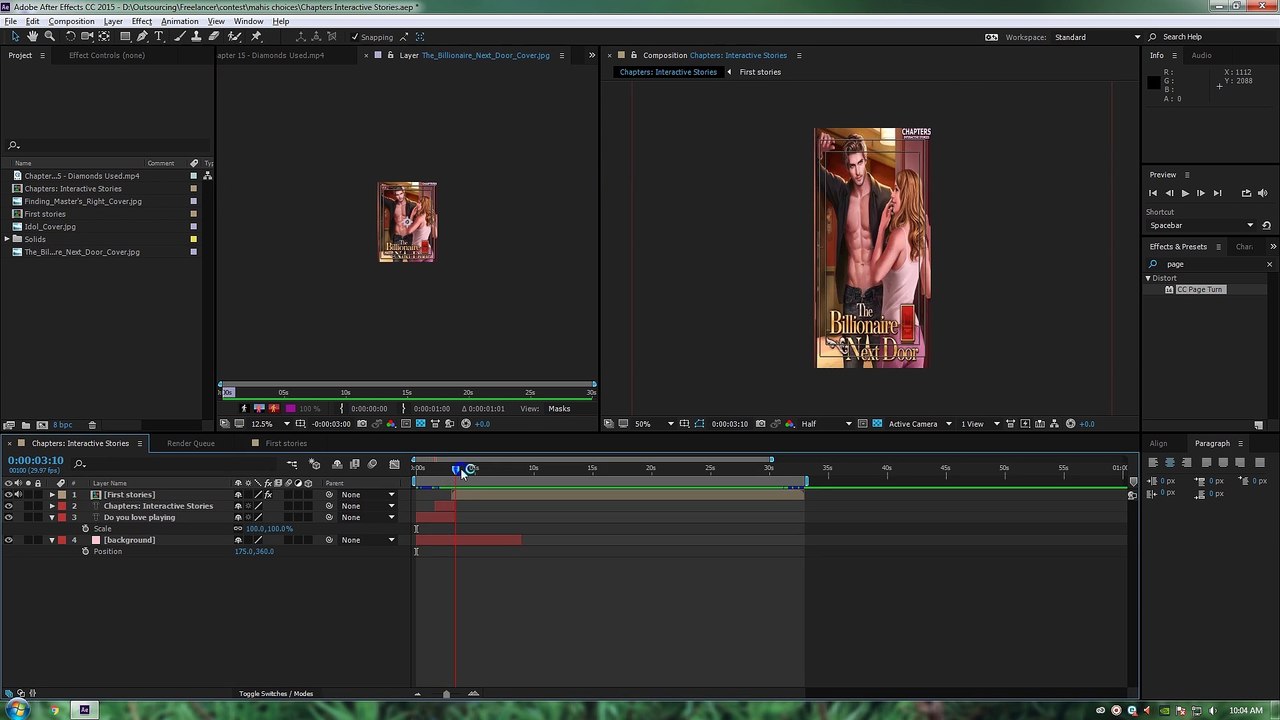Toggle the Scale constrain proportions link
This screenshot has height=720, width=1280.
coord(238,529)
